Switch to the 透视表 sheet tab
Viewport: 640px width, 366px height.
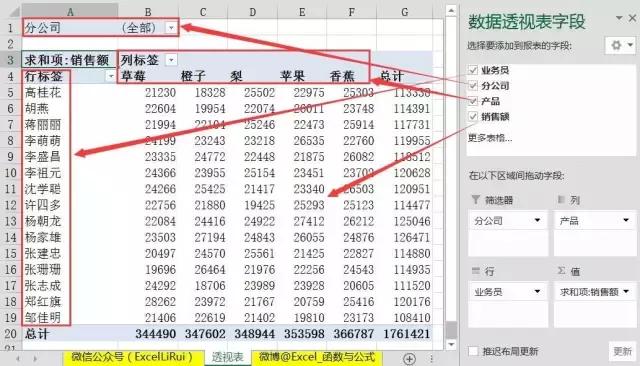click(x=227, y=357)
